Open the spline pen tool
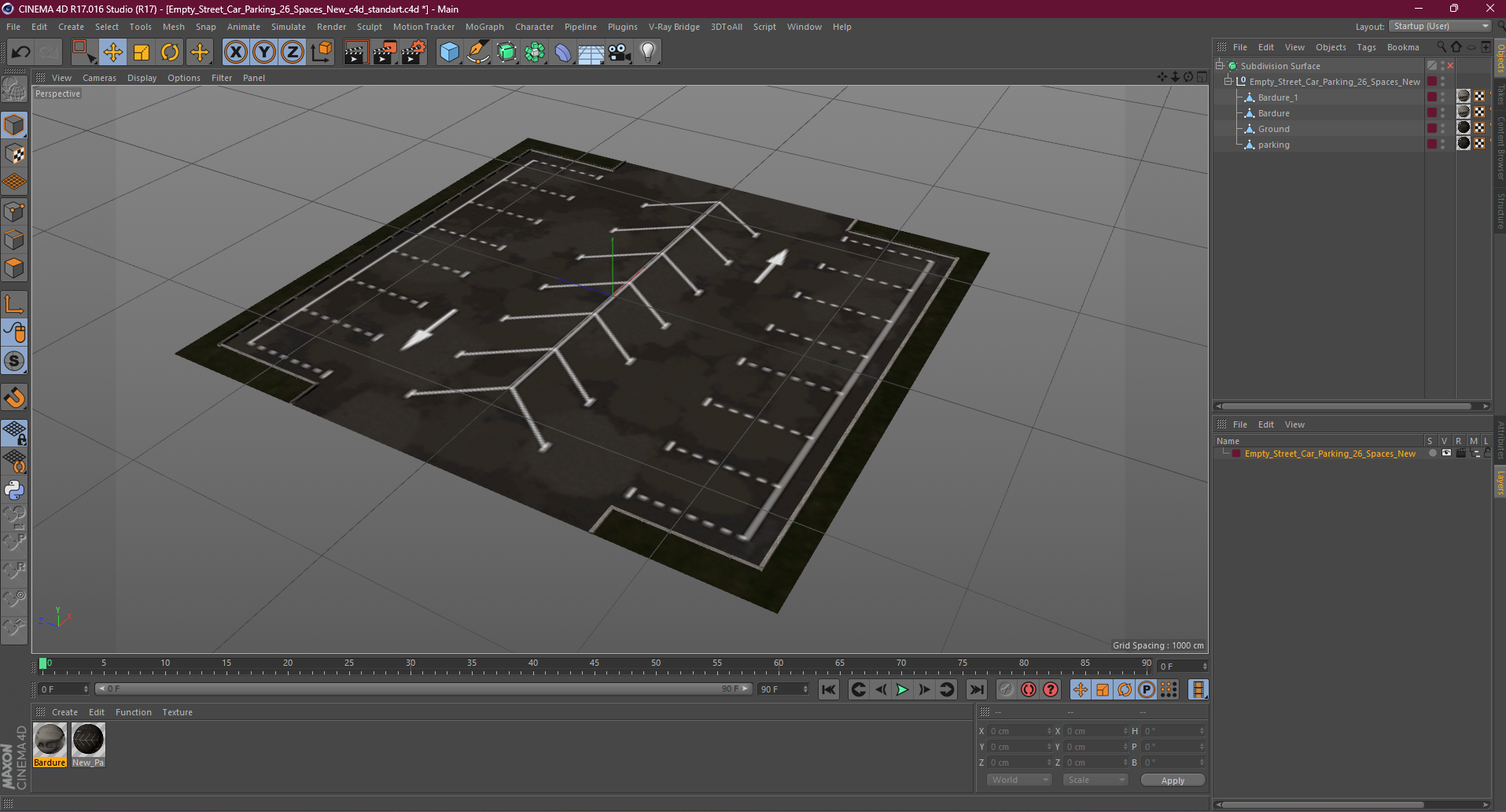 click(x=477, y=53)
